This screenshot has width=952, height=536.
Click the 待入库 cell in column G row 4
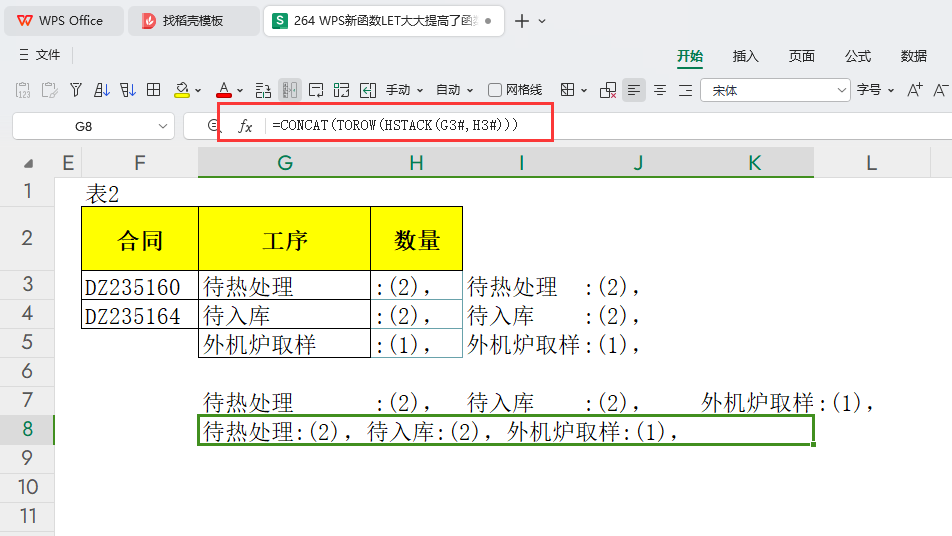(285, 314)
